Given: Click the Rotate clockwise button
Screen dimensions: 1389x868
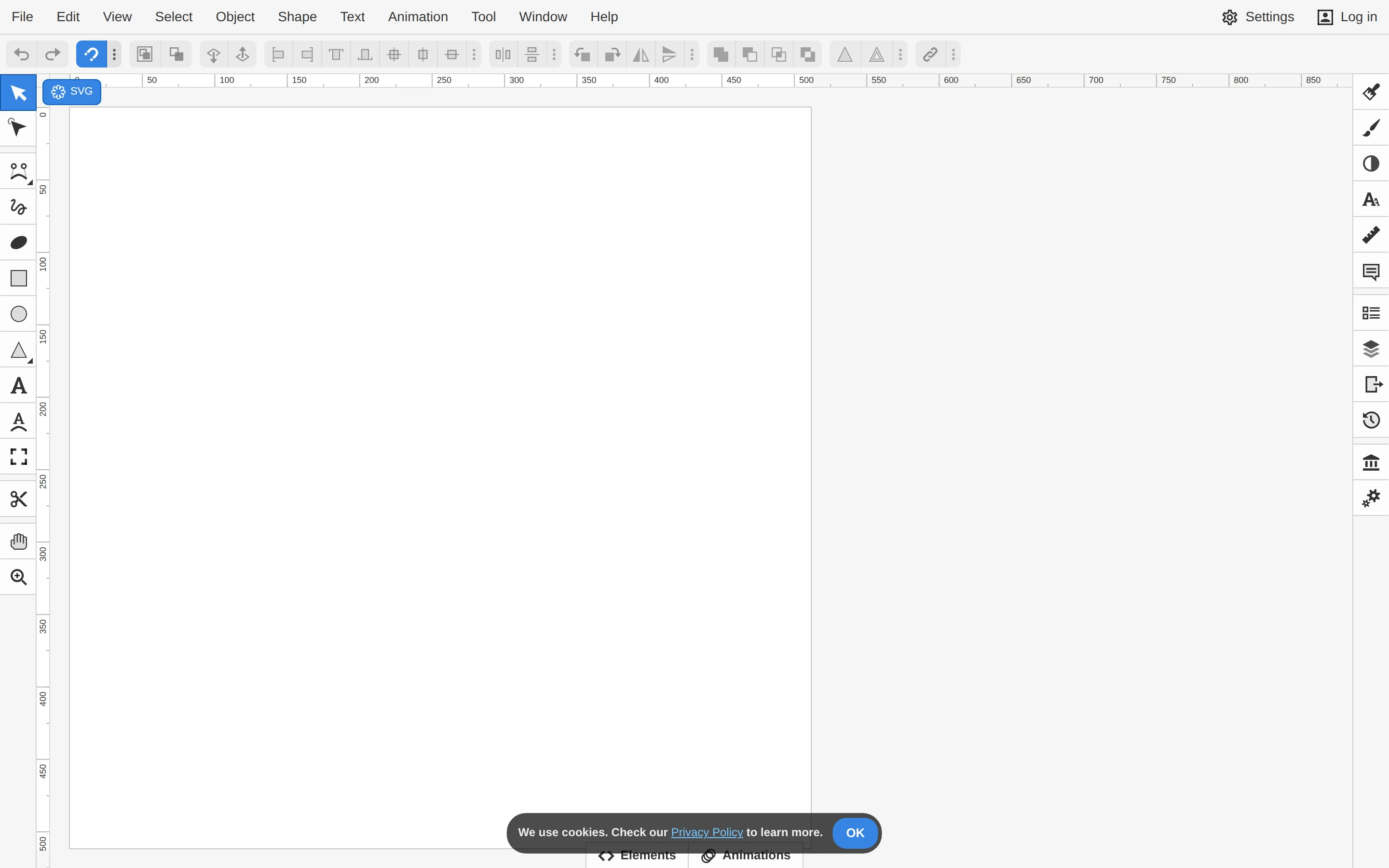Looking at the screenshot, I should coord(612,54).
